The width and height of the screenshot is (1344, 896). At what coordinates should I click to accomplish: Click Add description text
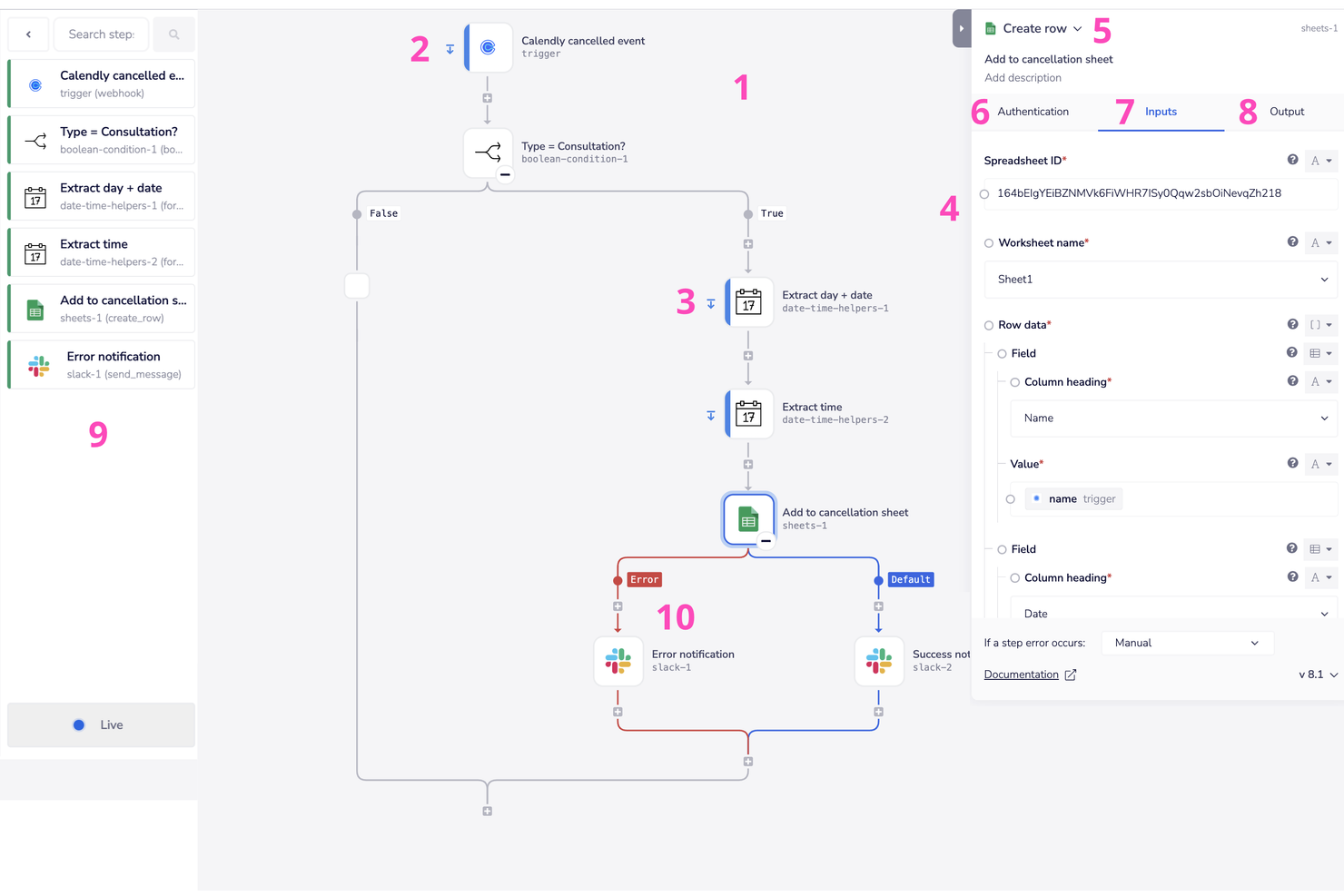point(1023,78)
